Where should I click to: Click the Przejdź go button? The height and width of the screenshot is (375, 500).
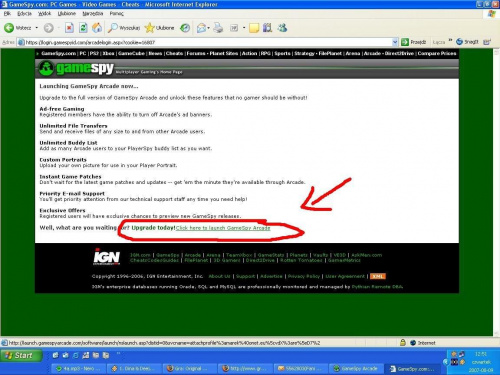(414, 42)
